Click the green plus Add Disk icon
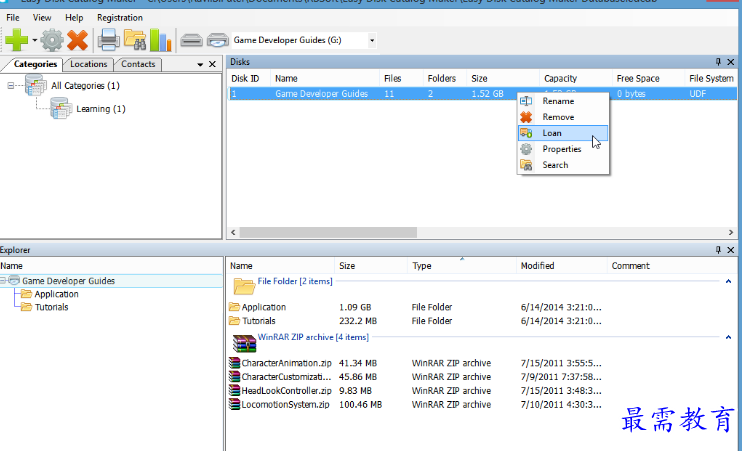 [17, 40]
